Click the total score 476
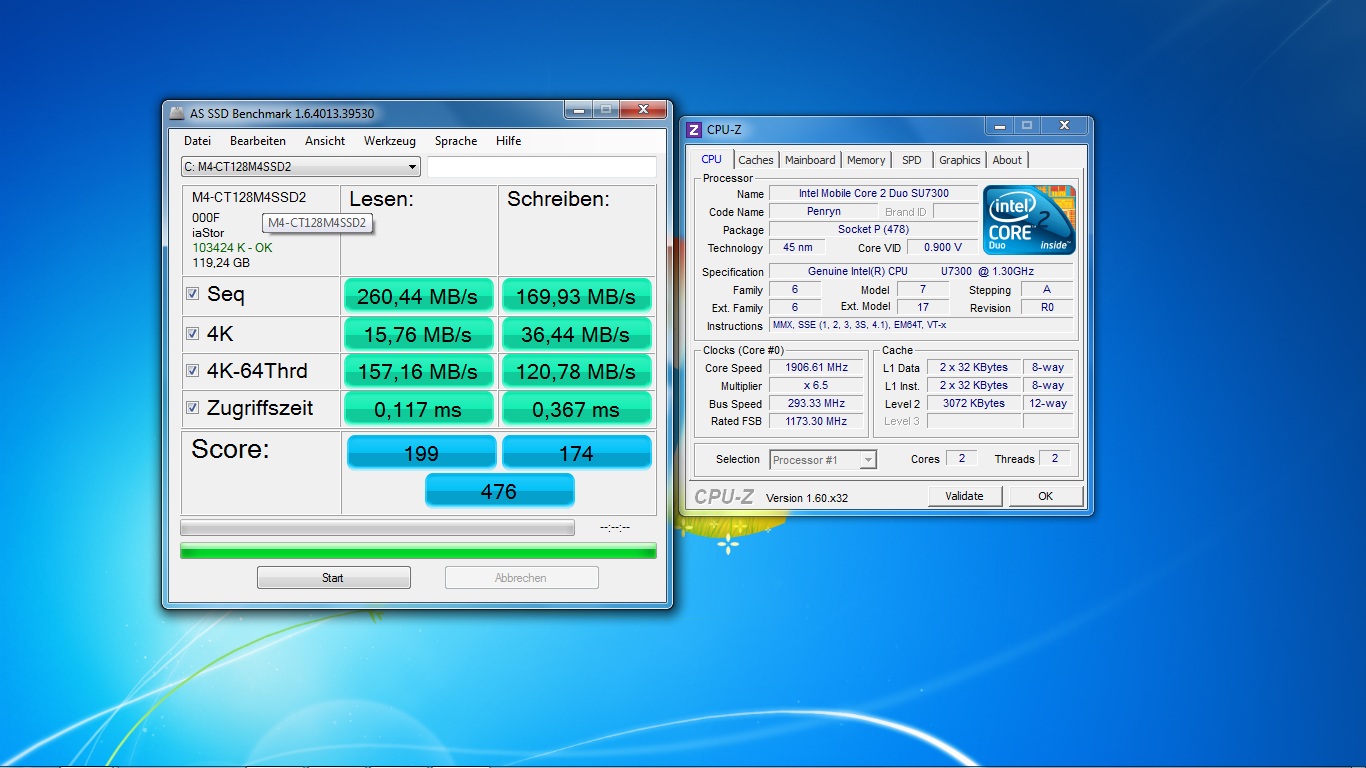The image size is (1366, 768). coord(499,490)
